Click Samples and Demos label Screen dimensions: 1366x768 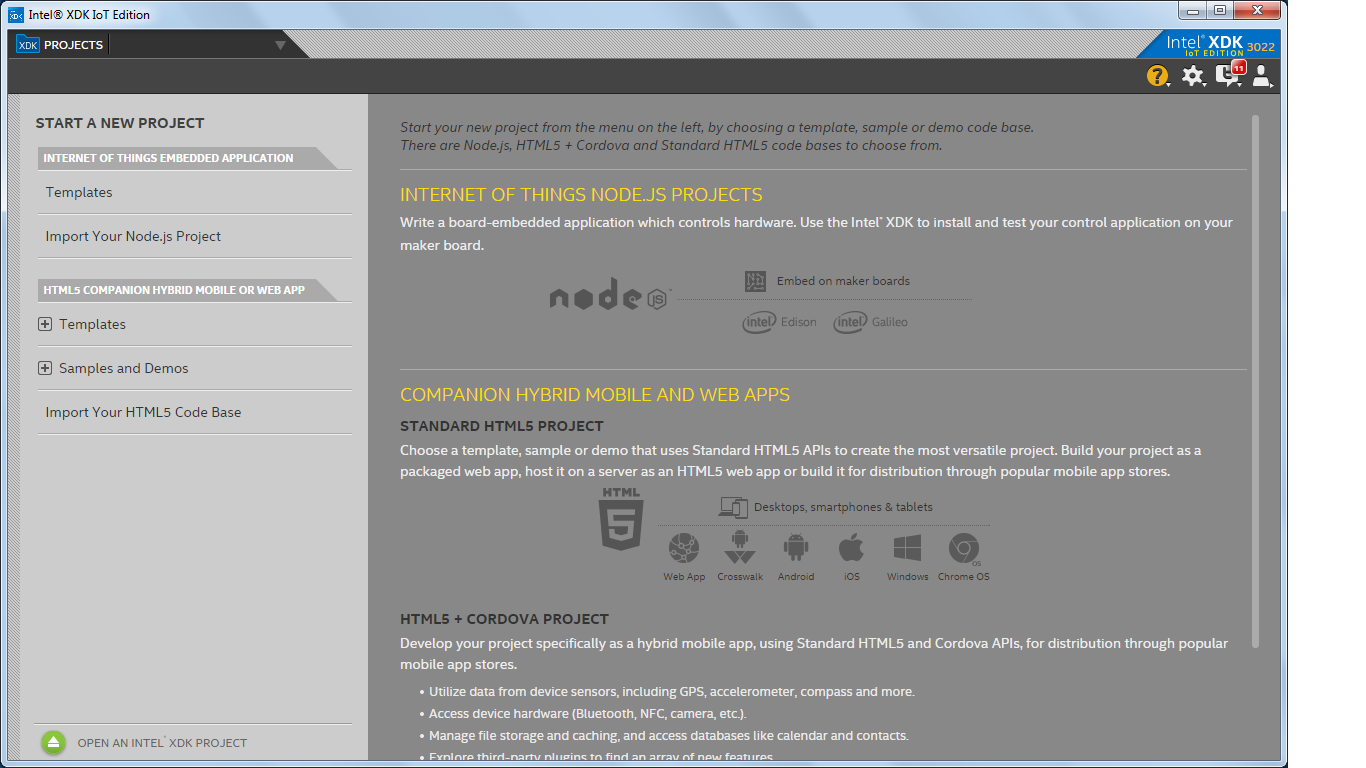(124, 368)
